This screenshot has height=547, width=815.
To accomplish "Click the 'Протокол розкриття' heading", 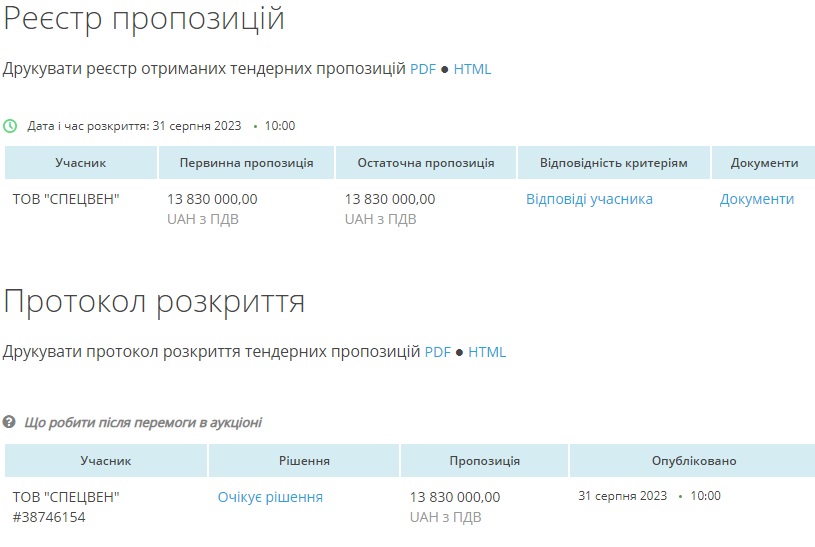I will click(x=154, y=301).
